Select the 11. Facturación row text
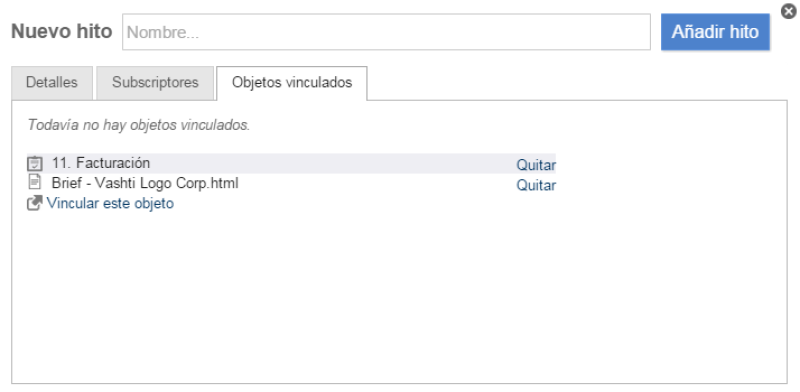The image size is (800, 392). tap(101, 163)
